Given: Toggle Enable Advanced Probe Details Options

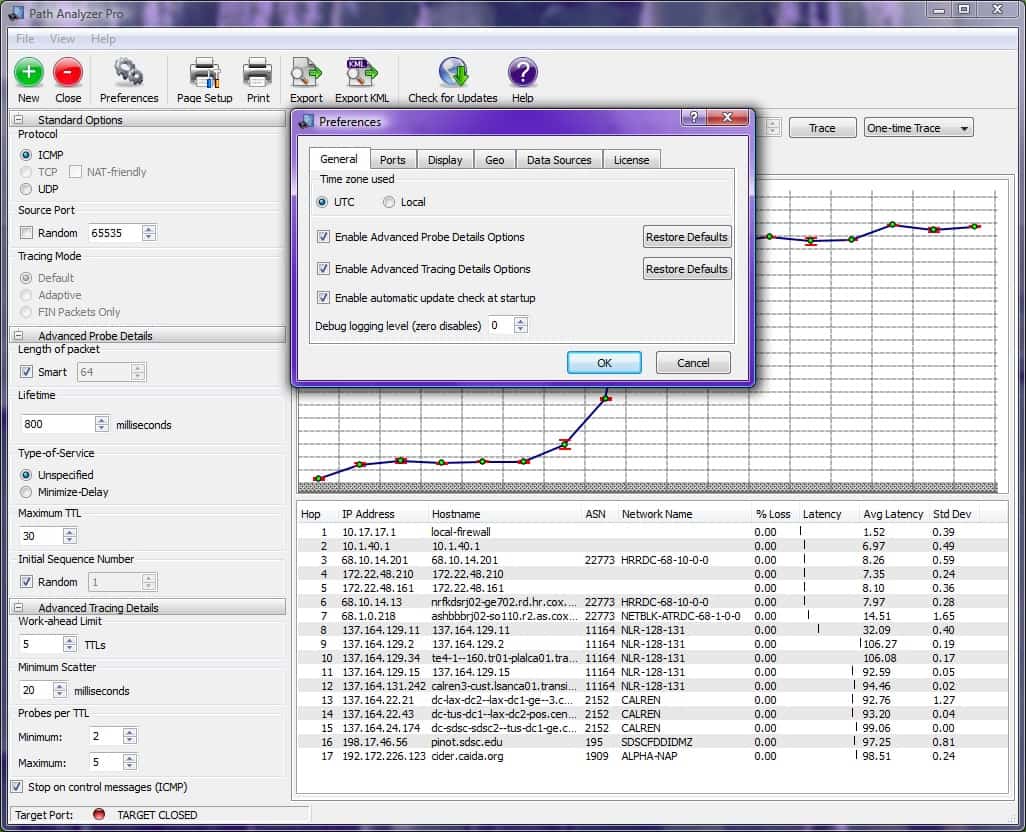Looking at the screenshot, I should (x=323, y=237).
